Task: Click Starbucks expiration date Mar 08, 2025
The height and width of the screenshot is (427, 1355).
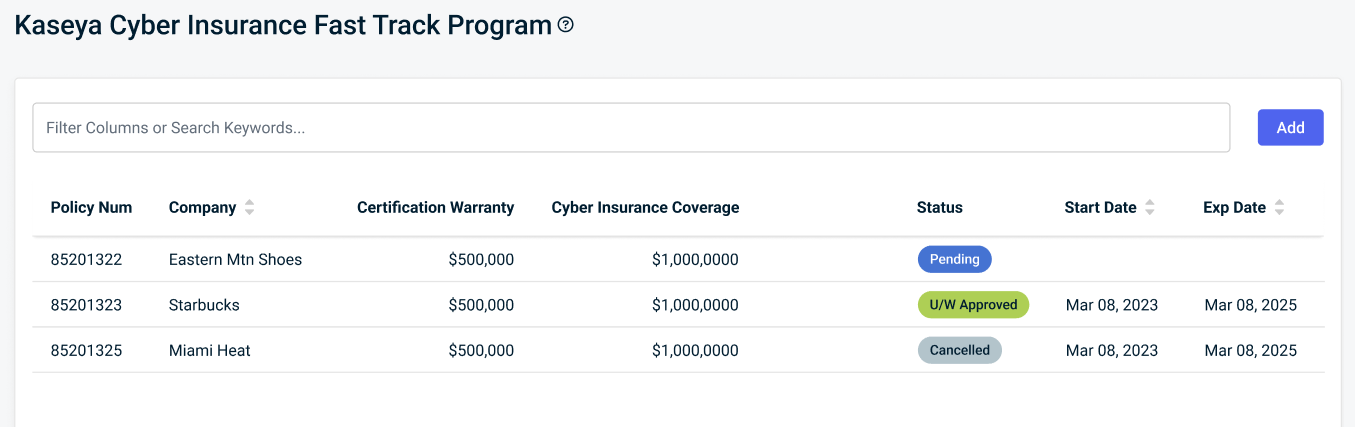Action: (x=1250, y=305)
